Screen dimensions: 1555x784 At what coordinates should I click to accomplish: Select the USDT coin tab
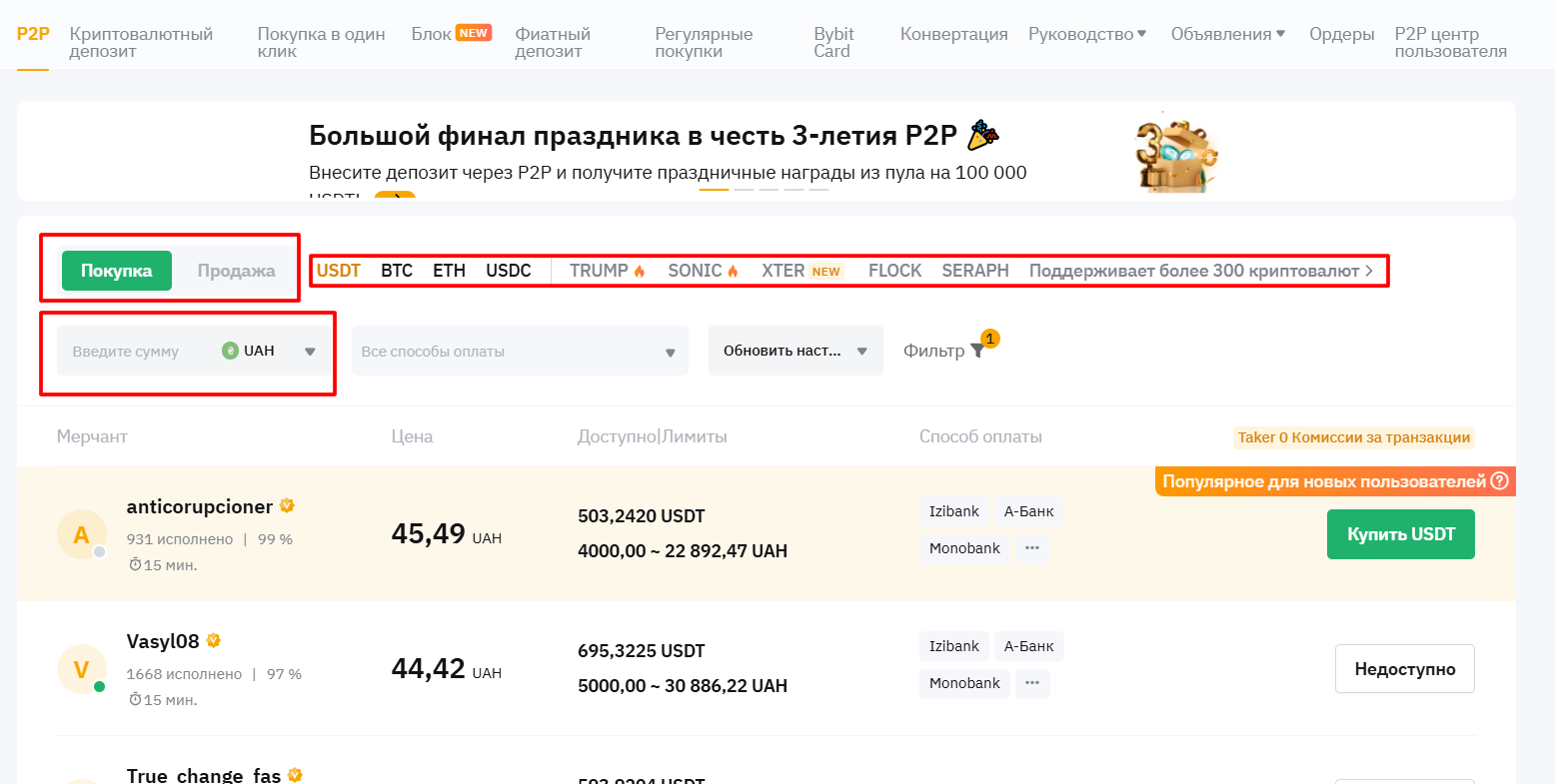[x=339, y=271]
